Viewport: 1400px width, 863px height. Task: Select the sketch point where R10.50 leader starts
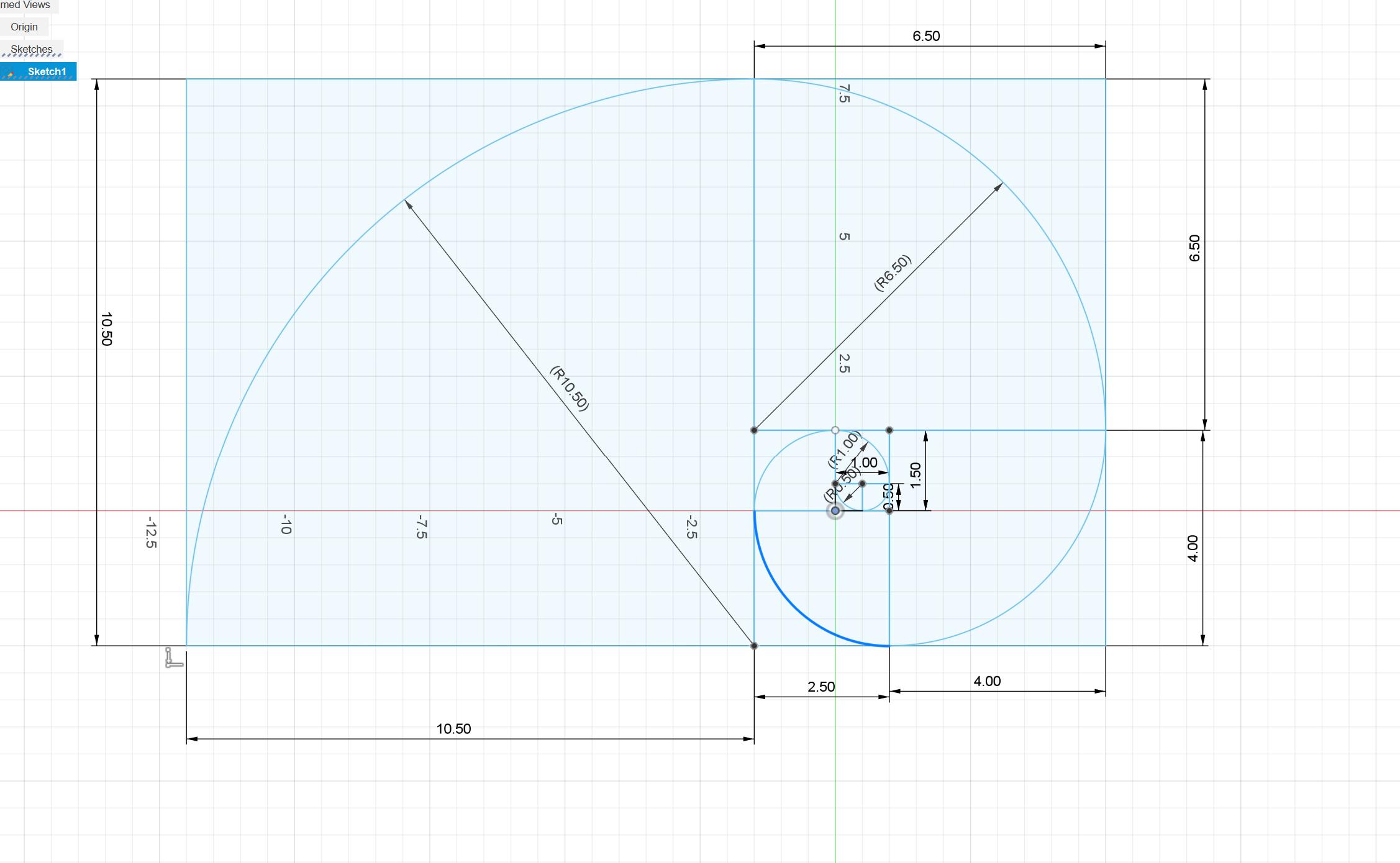(754, 646)
